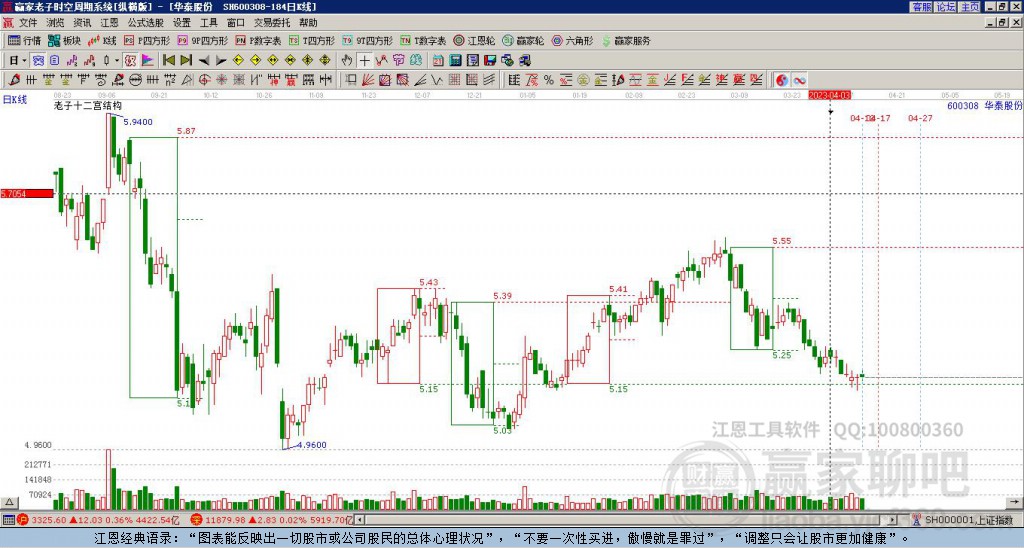Open the 江恩轮 tool
Image resolution: width=1024 pixels, height=548 pixels.
(474, 40)
